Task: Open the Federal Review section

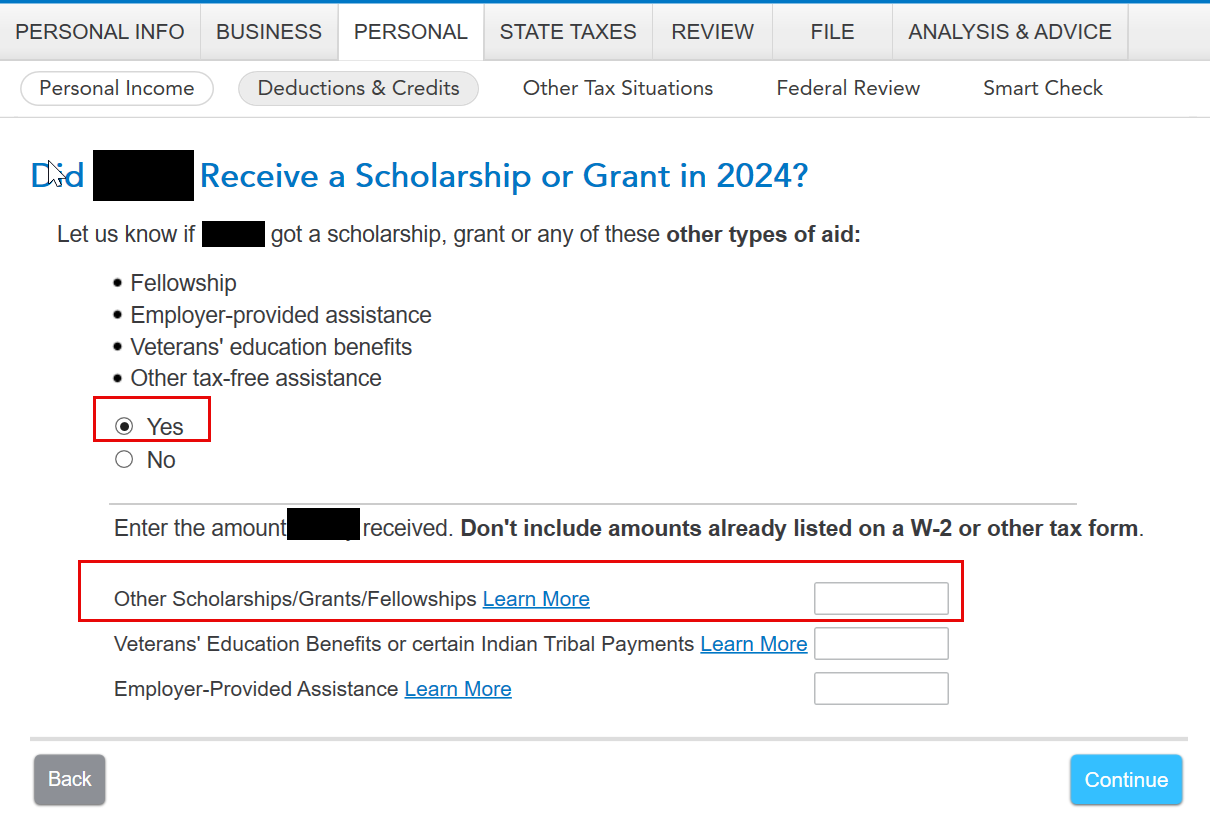Action: (848, 88)
